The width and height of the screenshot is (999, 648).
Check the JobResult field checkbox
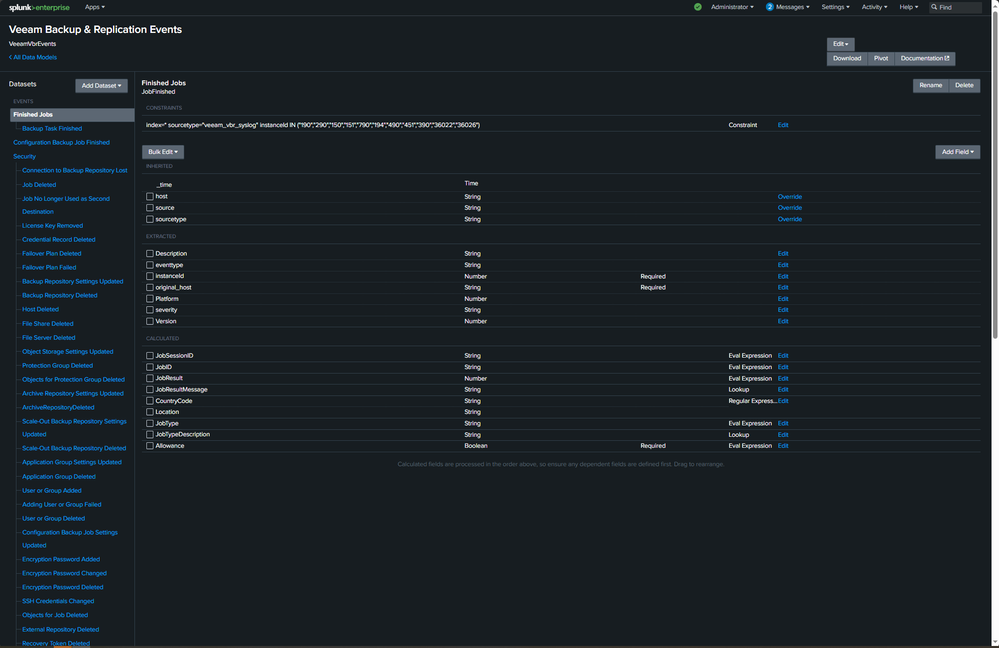150,378
